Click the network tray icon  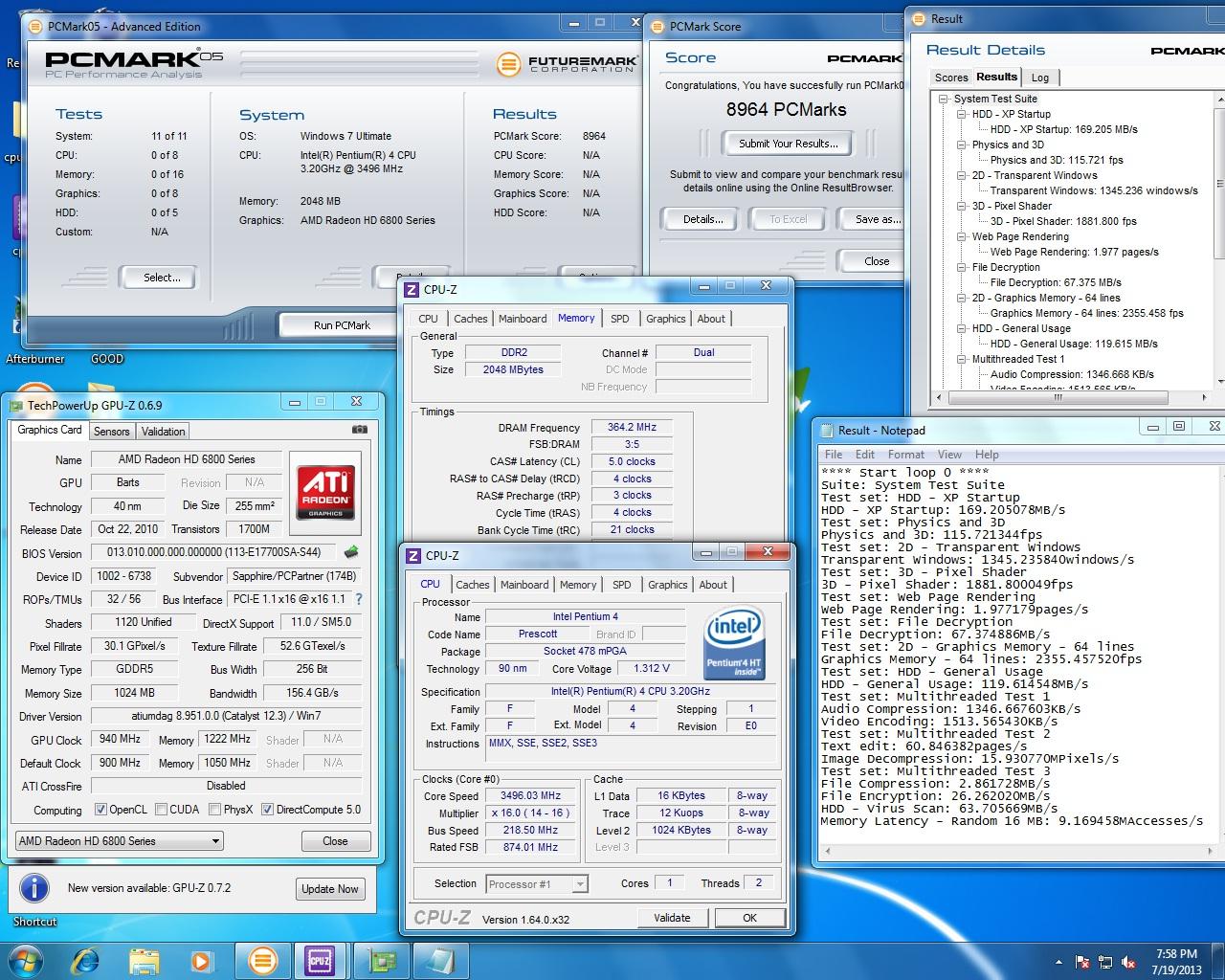point(1106,962)
